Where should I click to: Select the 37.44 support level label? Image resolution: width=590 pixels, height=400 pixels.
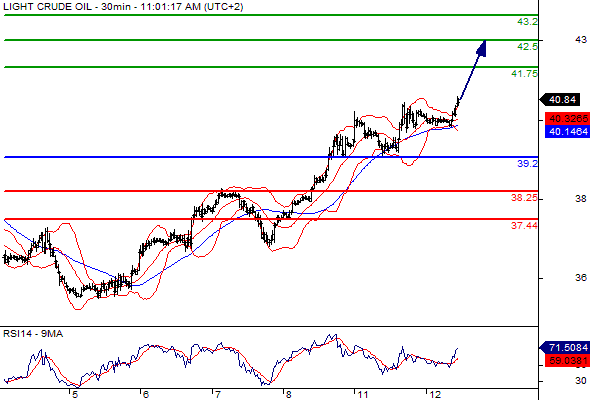[x=525, y=226]
